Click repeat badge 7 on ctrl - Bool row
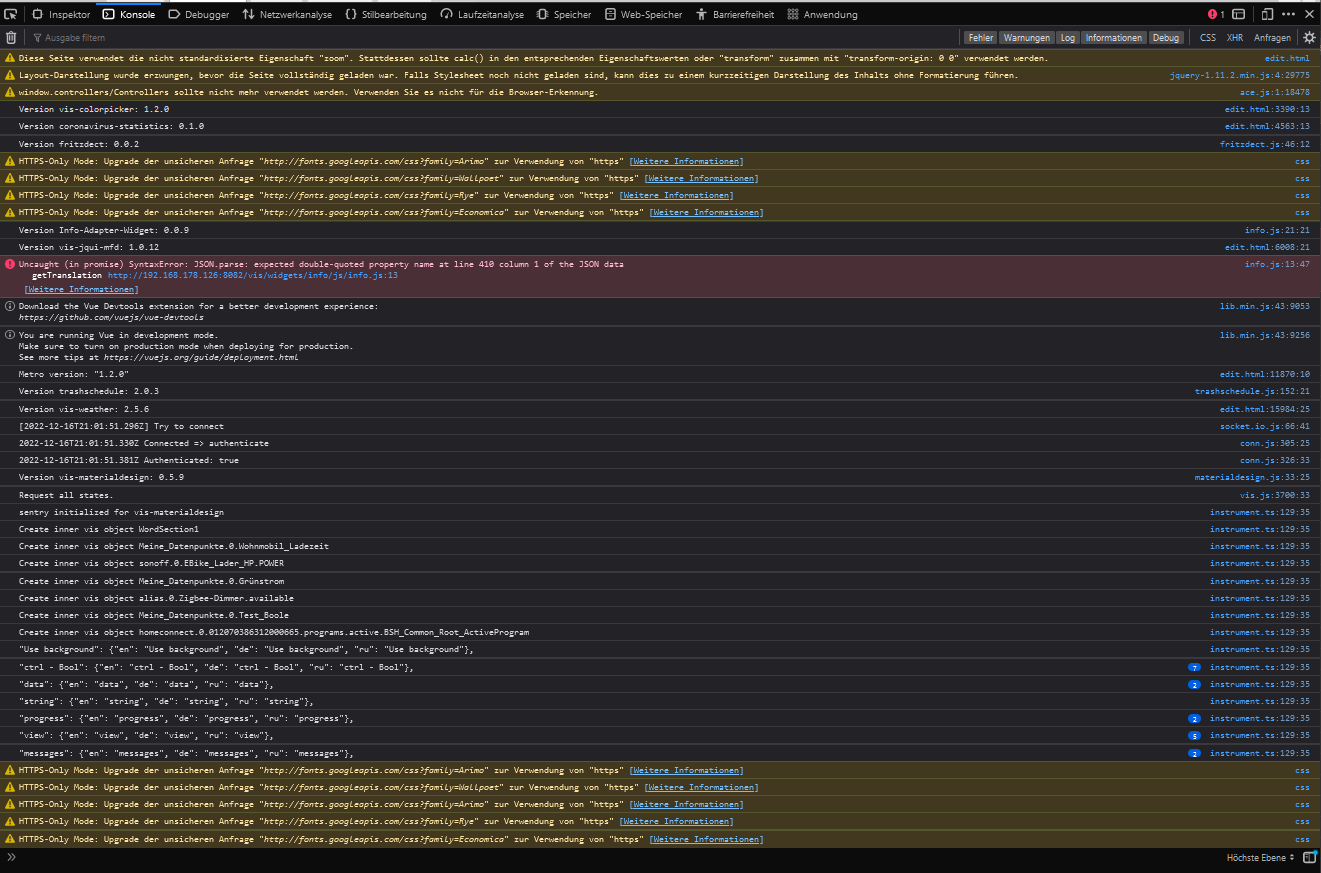The image size is (1321, 873). [x=1194, y=667]
